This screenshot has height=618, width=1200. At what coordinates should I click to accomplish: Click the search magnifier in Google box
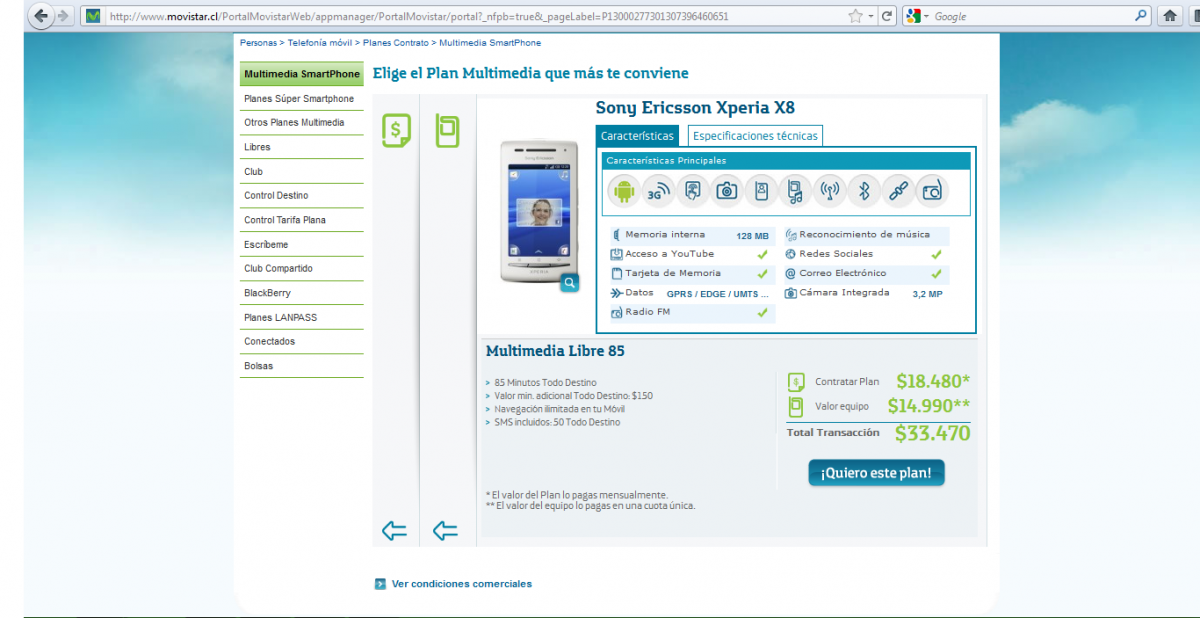(1141, 16)
